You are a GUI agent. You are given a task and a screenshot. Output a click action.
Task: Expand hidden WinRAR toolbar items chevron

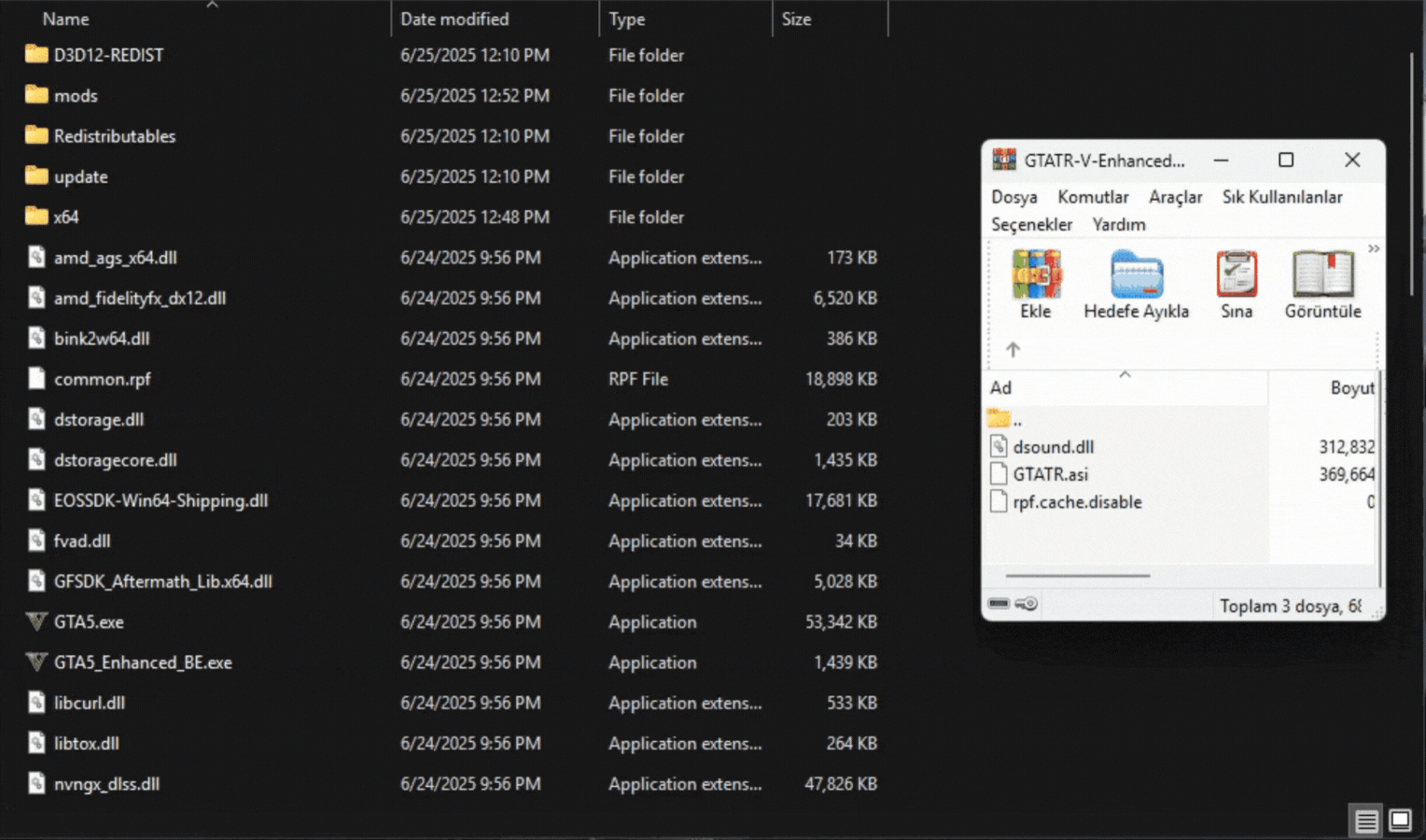click(1374, 248)
